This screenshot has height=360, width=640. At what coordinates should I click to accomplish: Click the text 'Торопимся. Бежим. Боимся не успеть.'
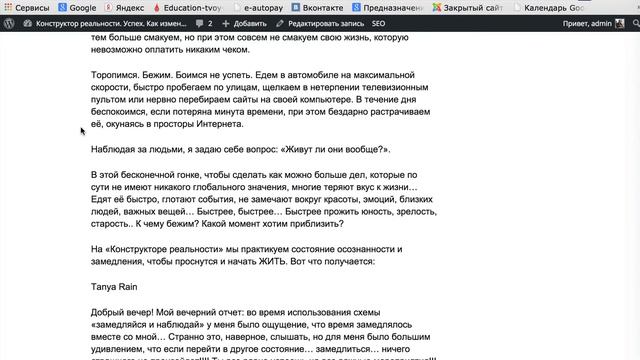[172, 75]
